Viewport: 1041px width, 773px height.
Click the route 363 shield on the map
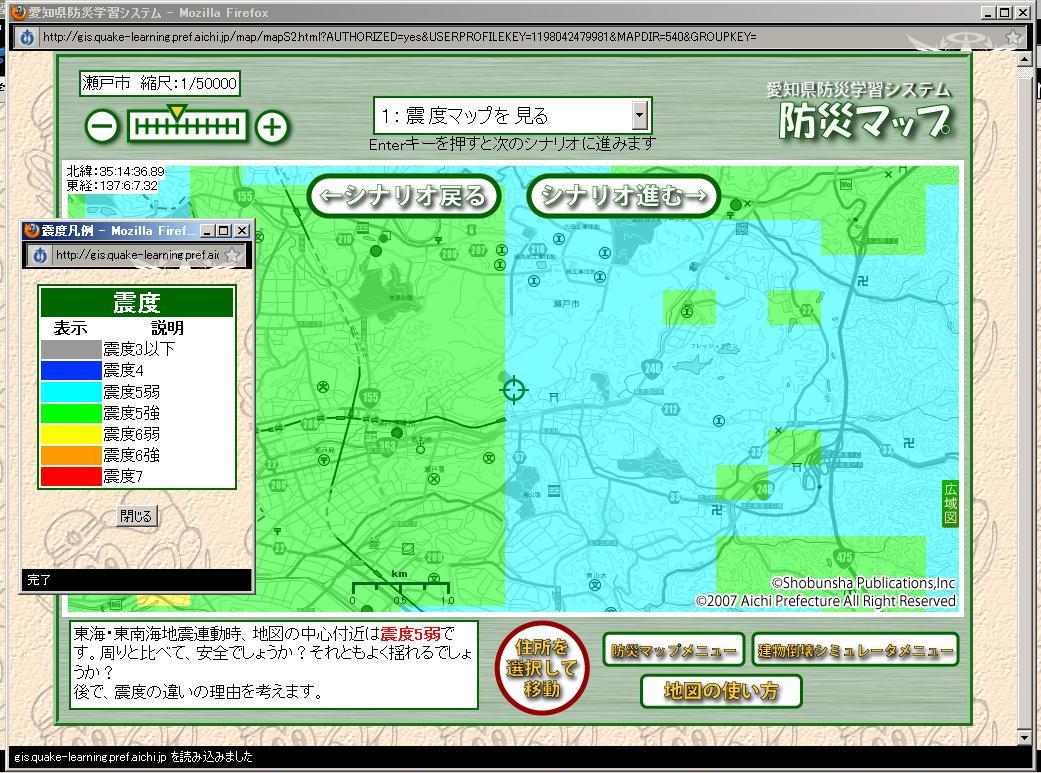pos(387,446)
